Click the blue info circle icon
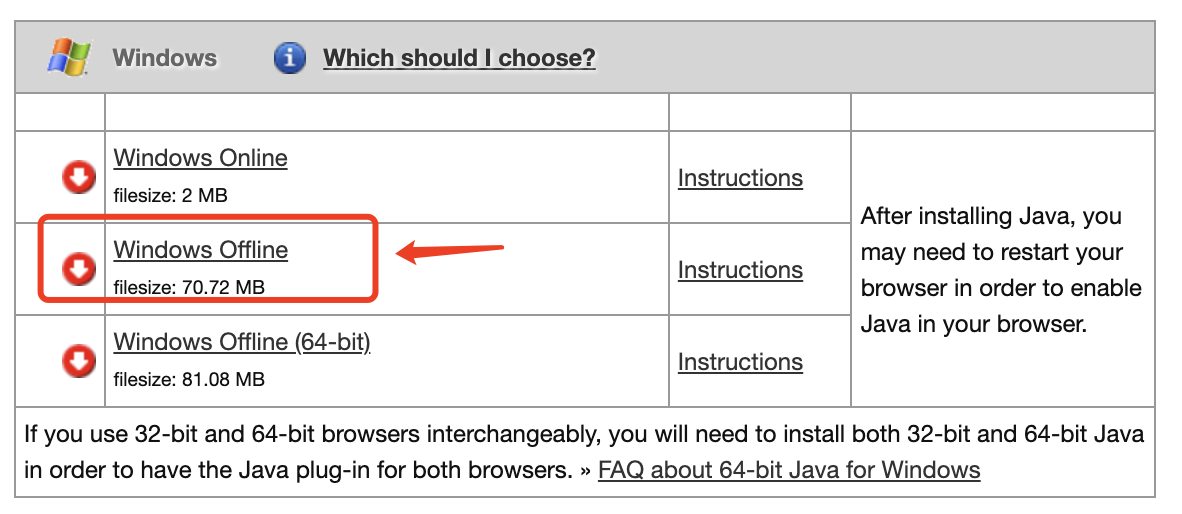Screen dimensions: 1182x514 290,57
